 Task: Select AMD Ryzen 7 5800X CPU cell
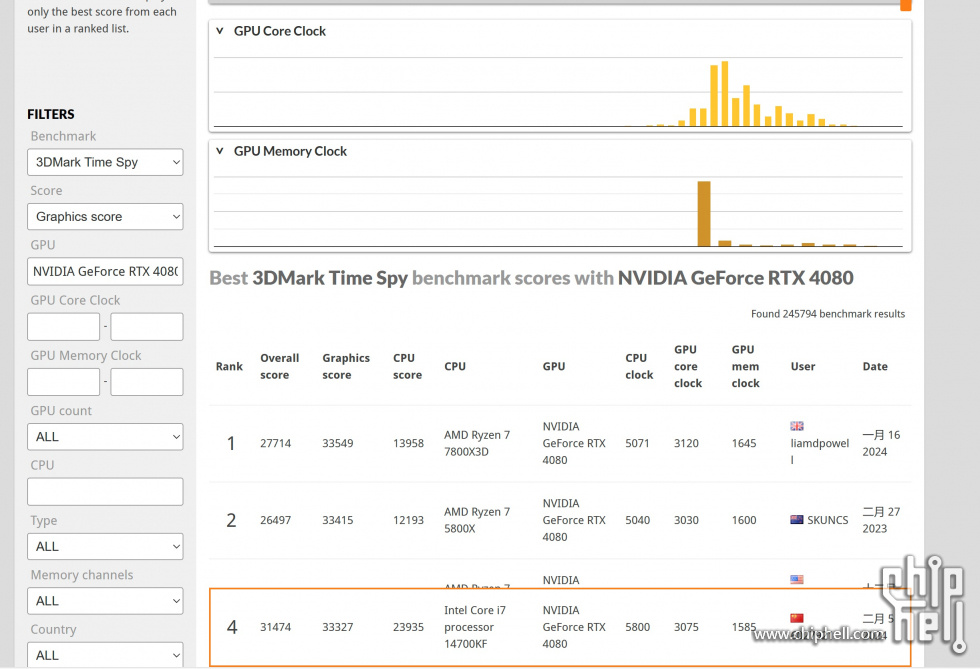point(477,520)
